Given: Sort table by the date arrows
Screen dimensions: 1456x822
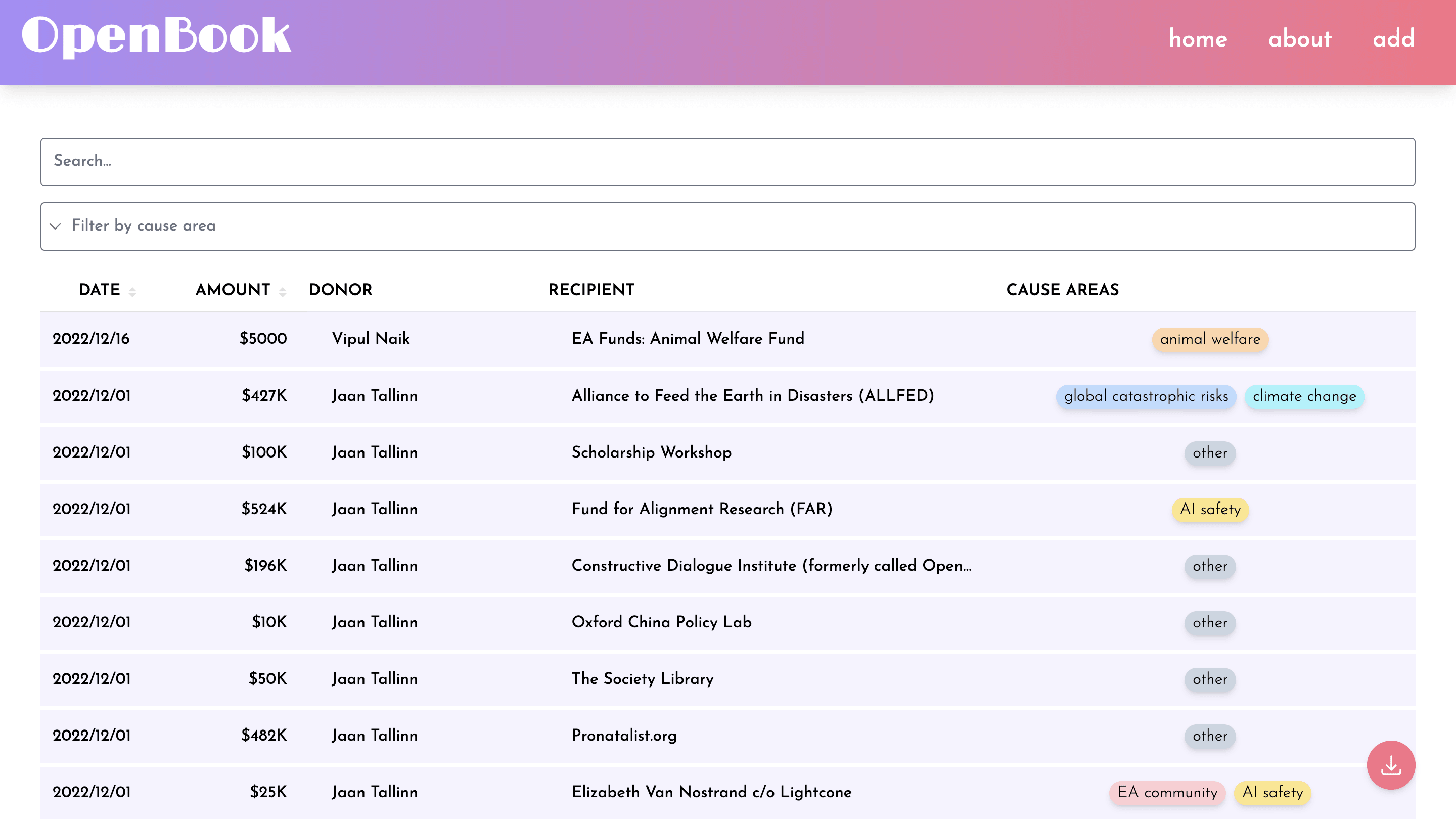Looking at the screenshot, I should 132,292.
